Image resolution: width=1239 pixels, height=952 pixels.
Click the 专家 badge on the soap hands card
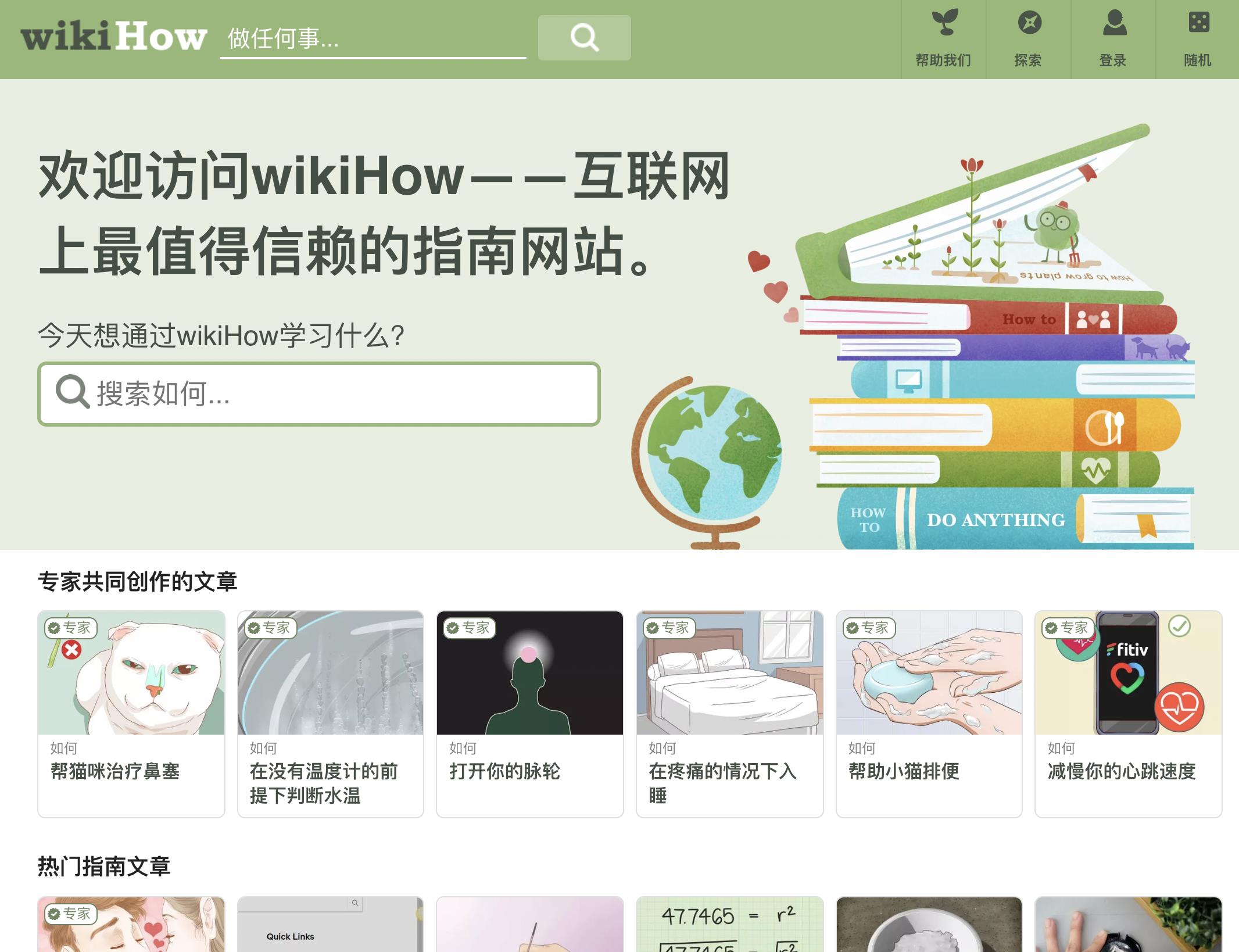pos(869,628)
